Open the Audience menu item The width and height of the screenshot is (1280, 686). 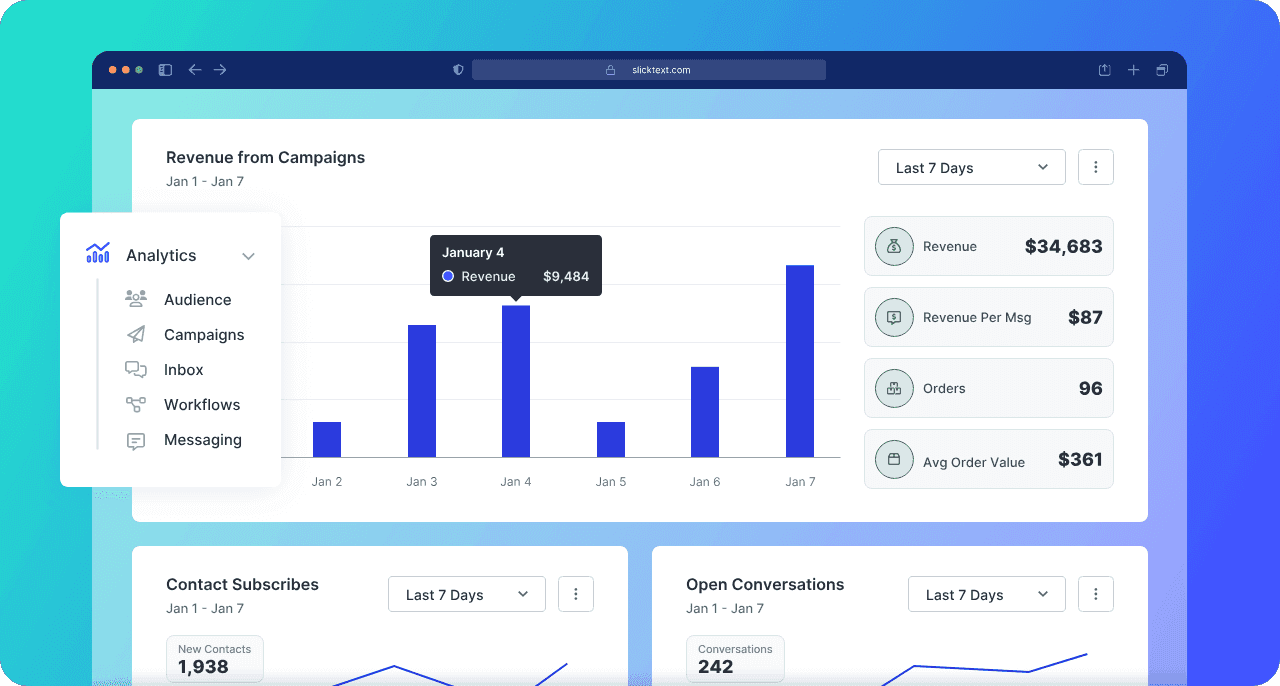pyautogui.click(x=197, y=299)
